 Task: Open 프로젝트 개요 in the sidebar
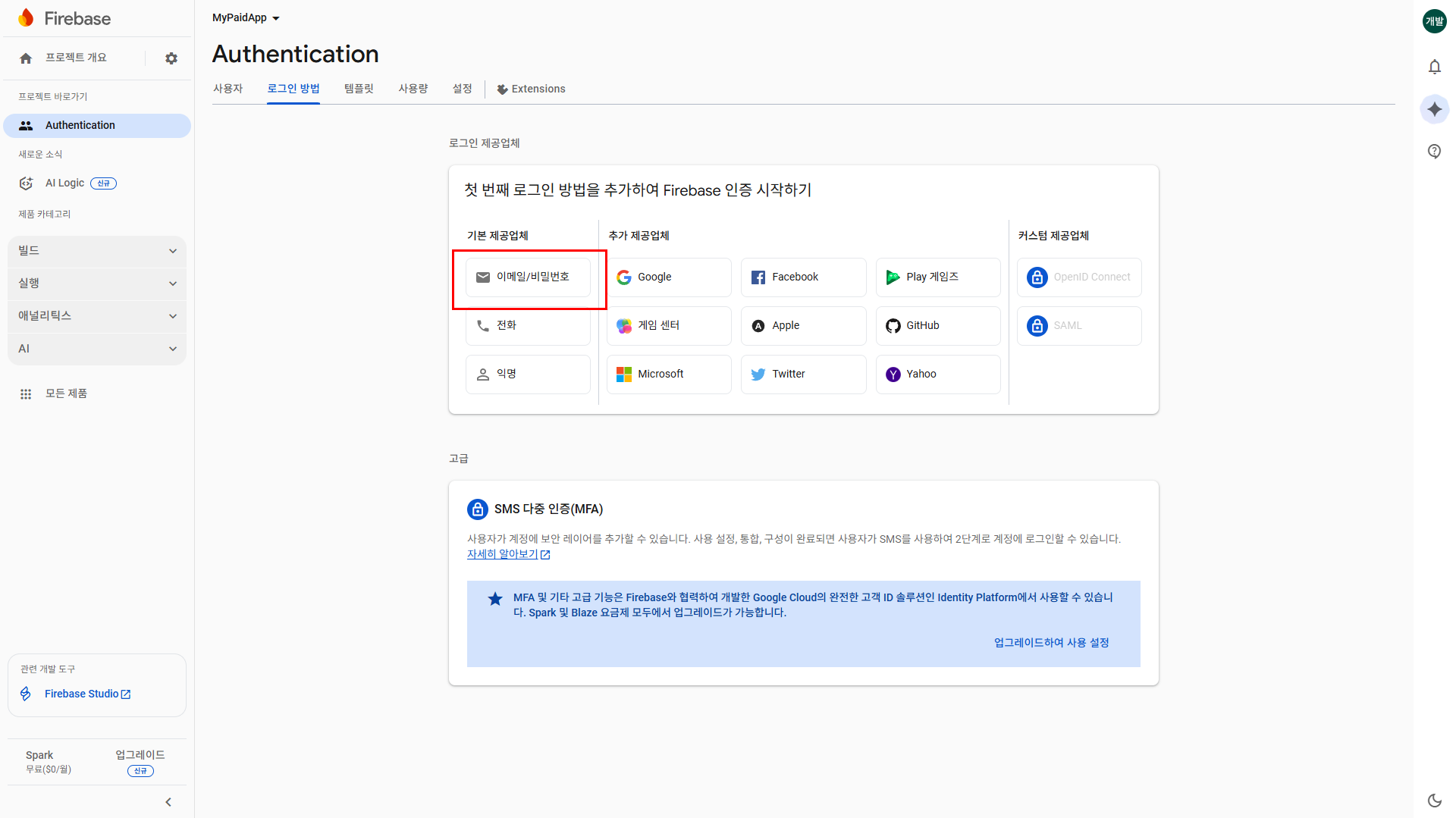[76, 58]
